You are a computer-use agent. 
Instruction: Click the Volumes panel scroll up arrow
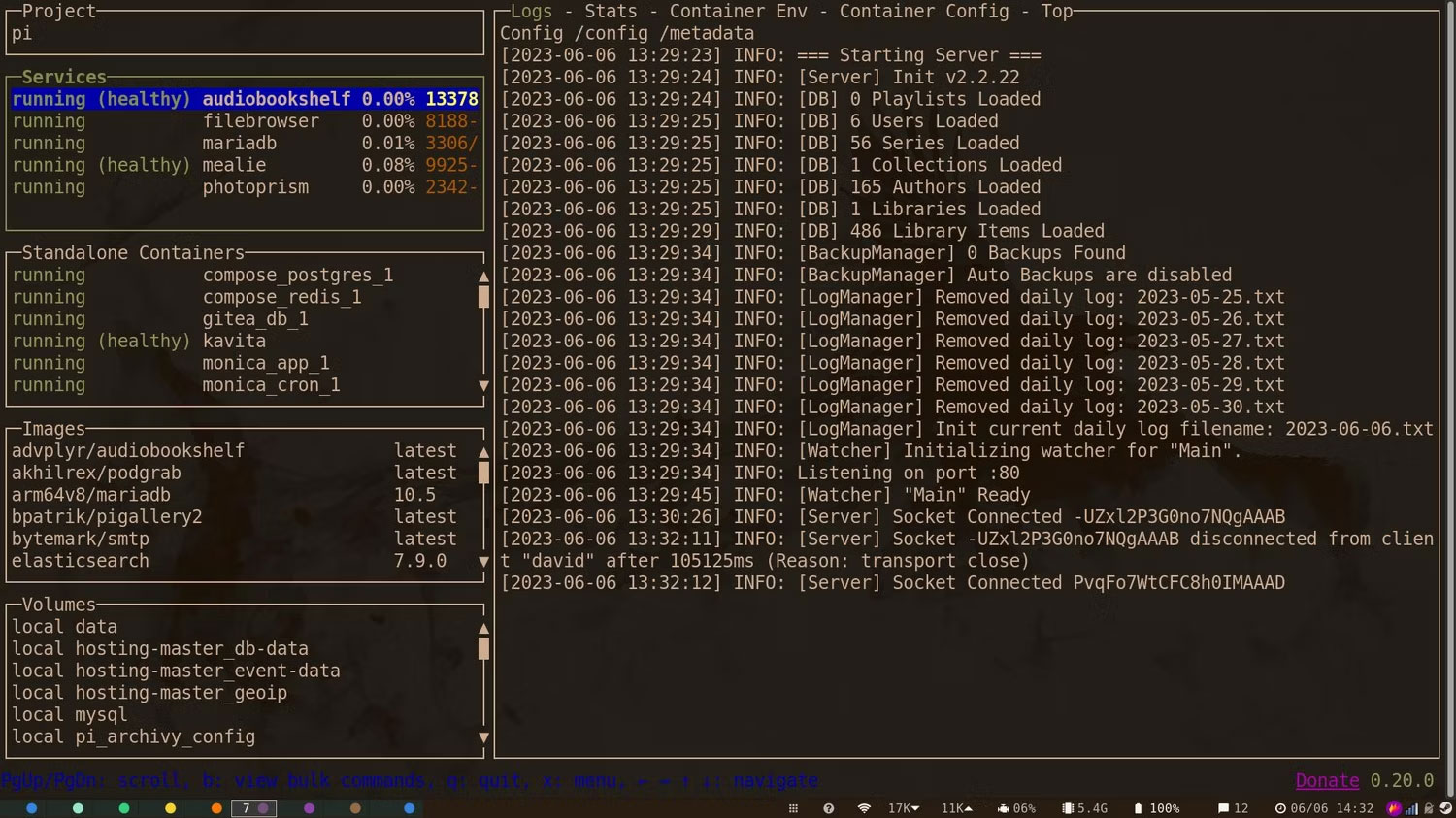tap(483, 628)
